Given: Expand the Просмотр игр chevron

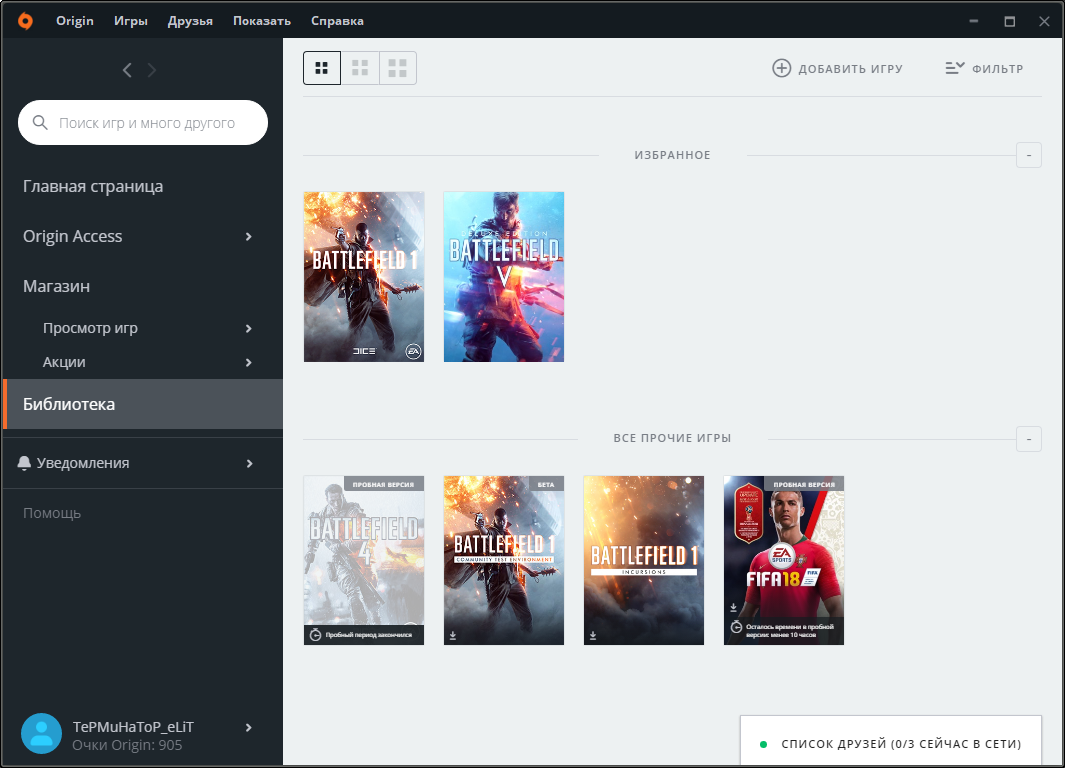Looking at the screenshot, I should [249, 328].
